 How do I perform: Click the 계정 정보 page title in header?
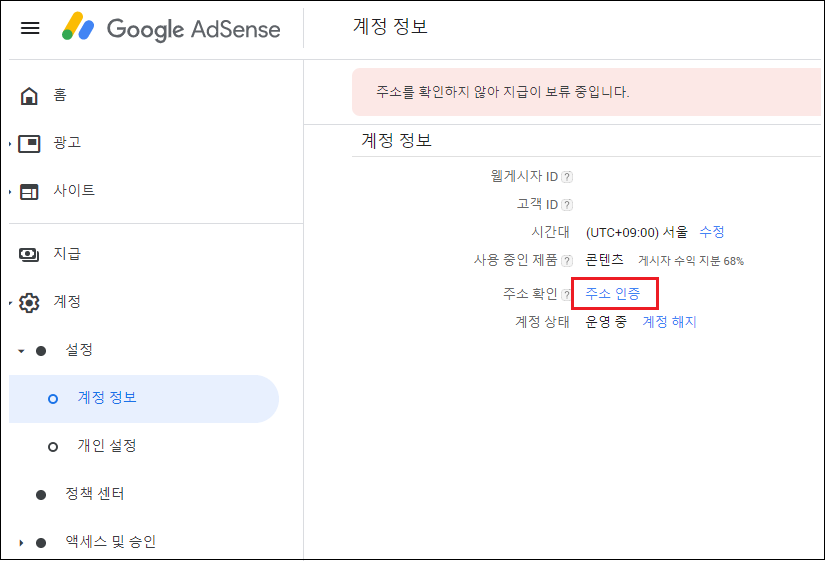tap(390, 27)
